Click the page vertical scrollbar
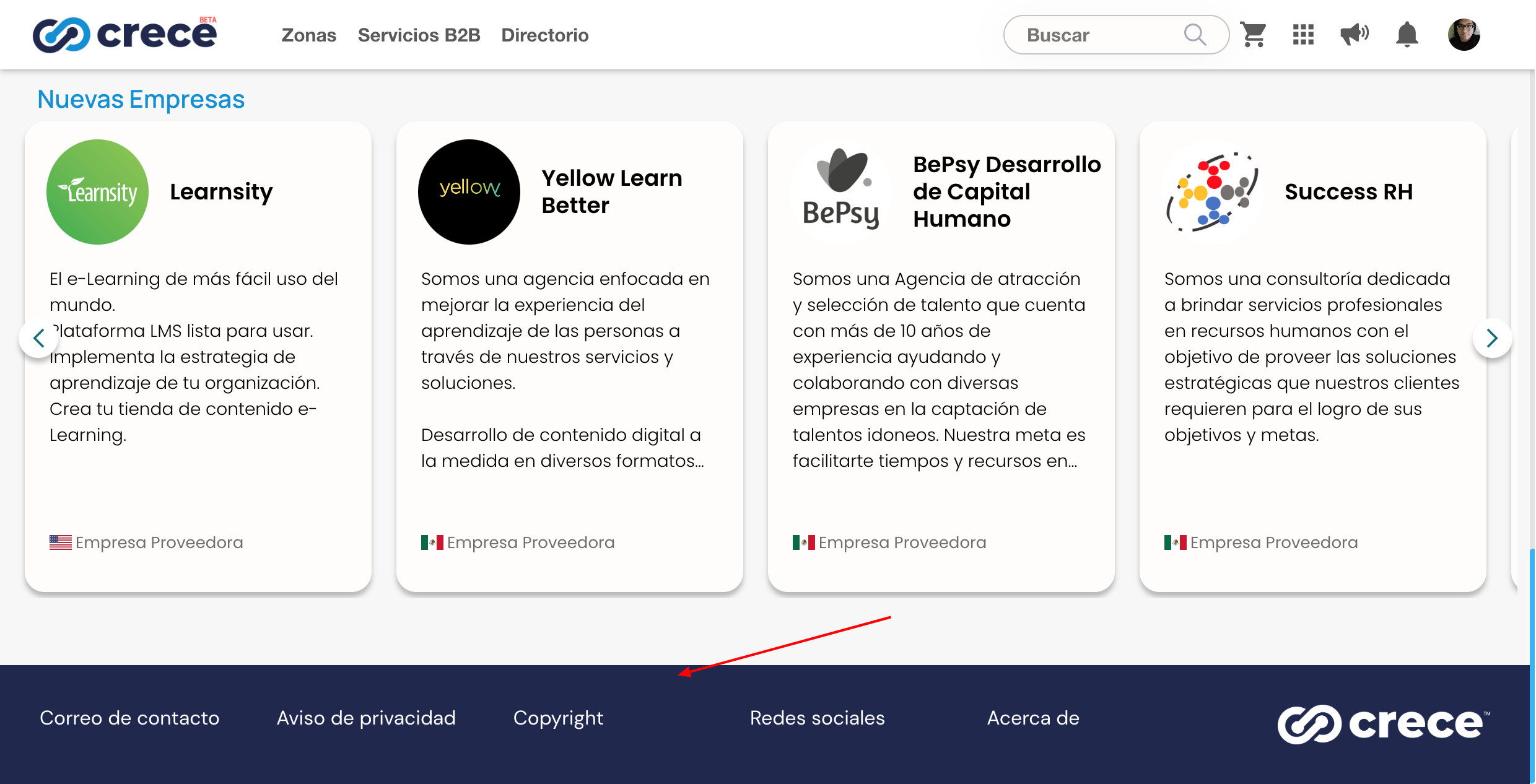Image resolution: width=1536 pixels, height=784 pixels. point(1532,666)
